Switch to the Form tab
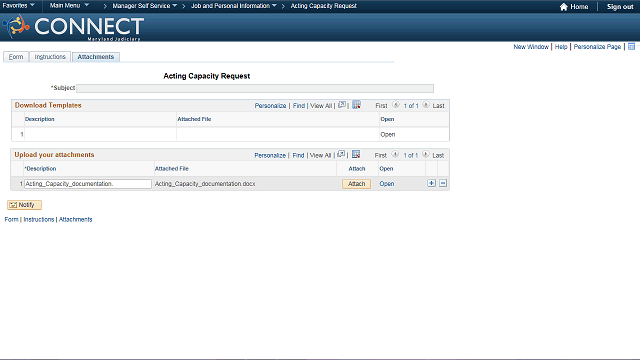This screenshot has height=360, width=640. [16, 57]
